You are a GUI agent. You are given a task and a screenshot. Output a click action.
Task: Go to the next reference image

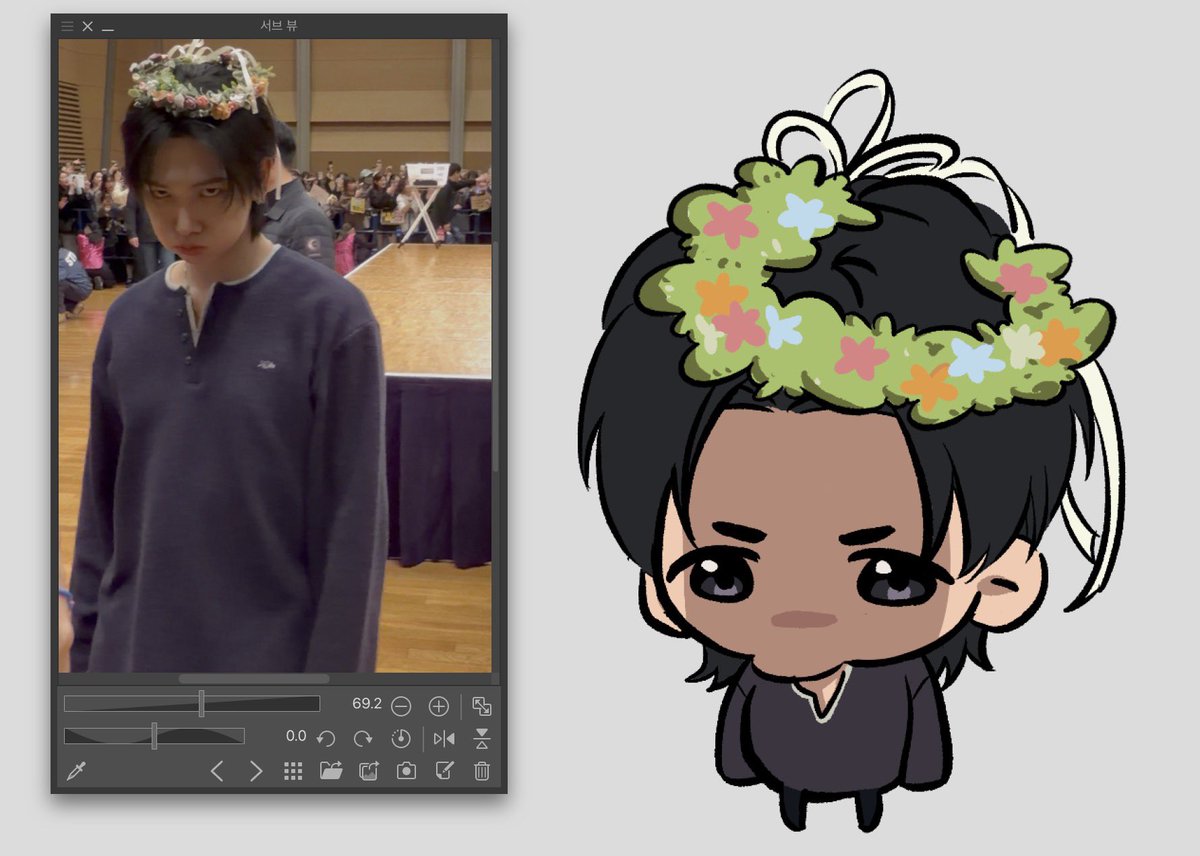pyautogui.click(x=256, y=771)
